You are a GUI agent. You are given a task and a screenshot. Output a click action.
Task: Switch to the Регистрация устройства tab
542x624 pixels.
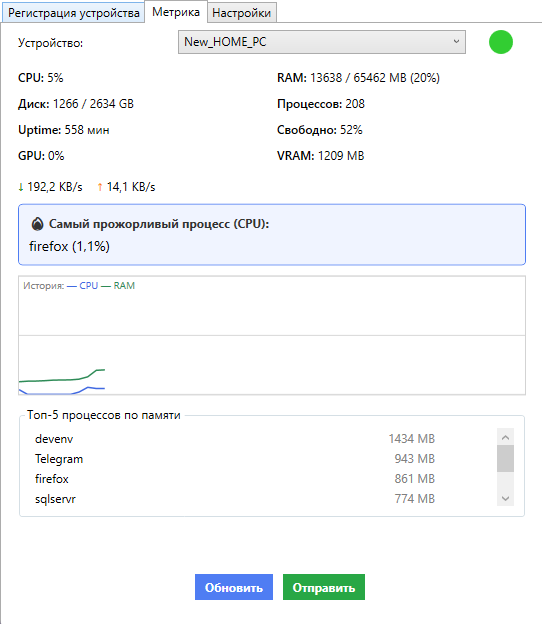coord(74,13)
